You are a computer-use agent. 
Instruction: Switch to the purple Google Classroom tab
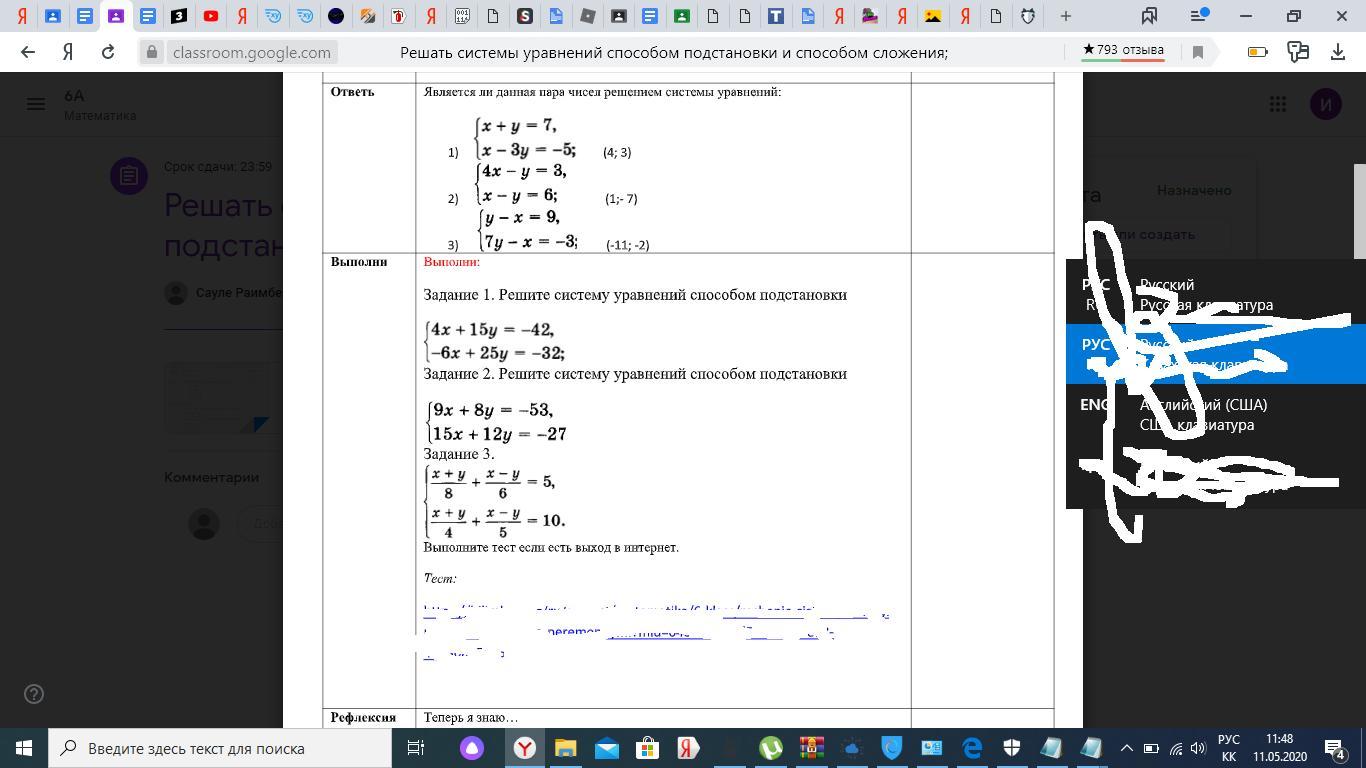116,16
